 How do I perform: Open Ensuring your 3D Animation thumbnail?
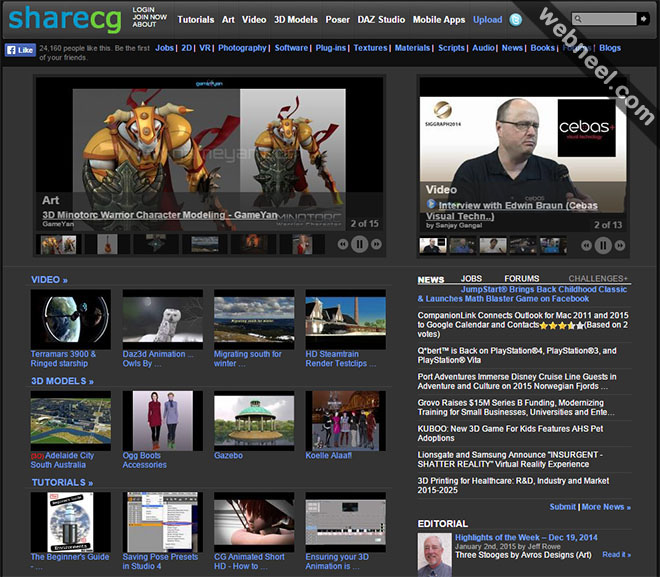346,522
